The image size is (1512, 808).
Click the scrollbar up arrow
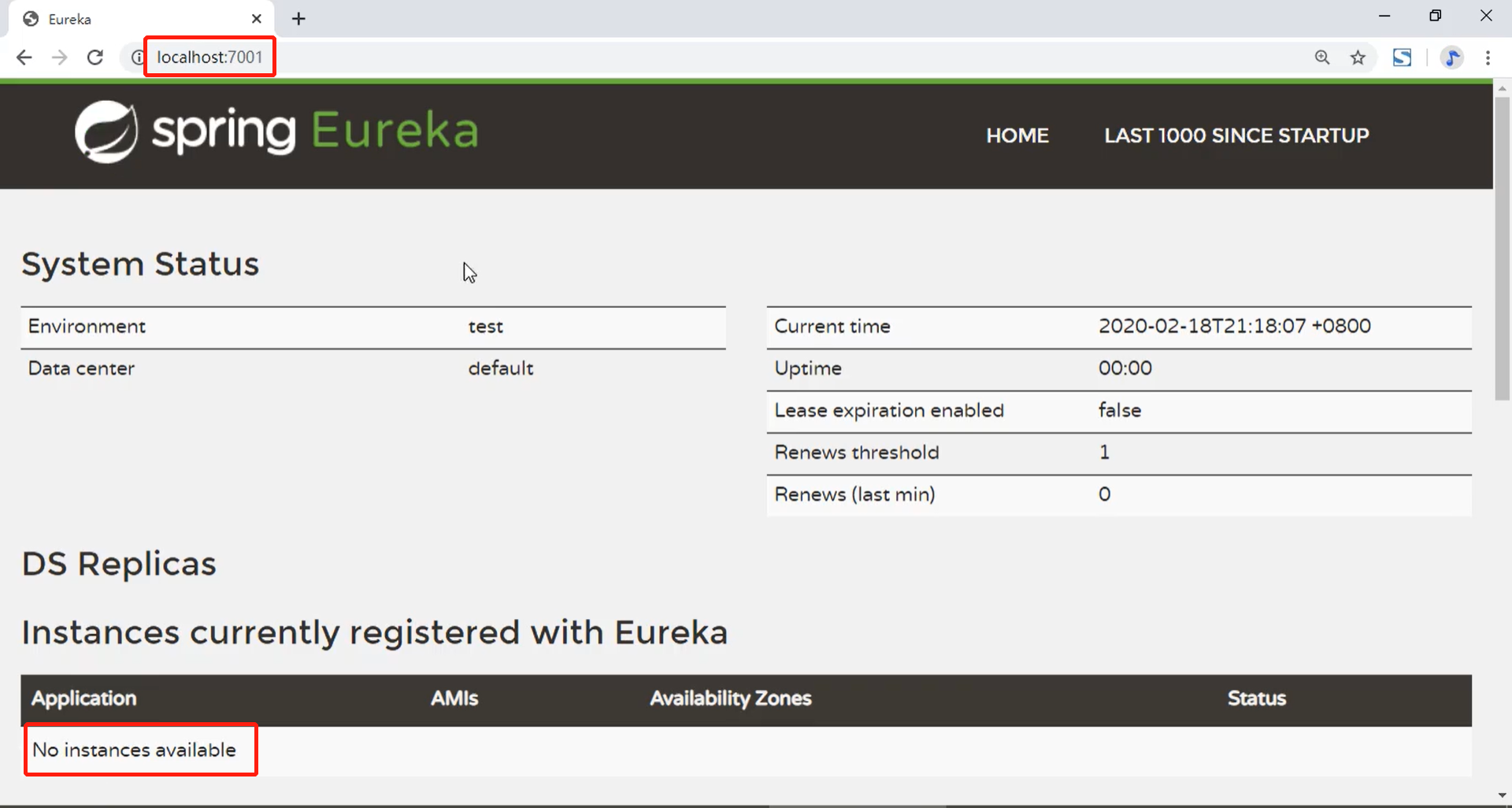[1502, 88]
